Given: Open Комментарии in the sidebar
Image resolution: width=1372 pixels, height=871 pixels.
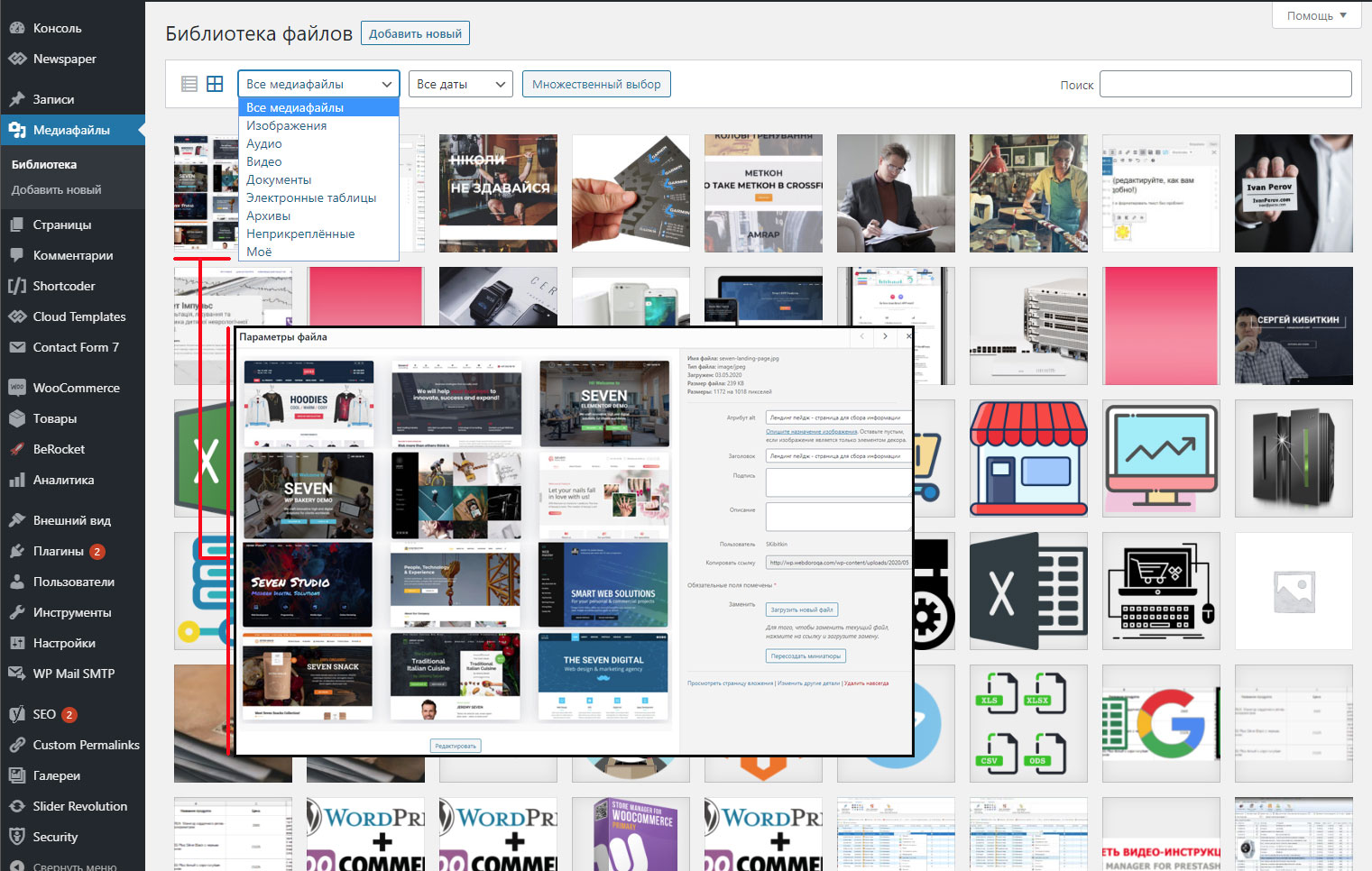Looking at the screenshot, I should (x=72, y=255).
